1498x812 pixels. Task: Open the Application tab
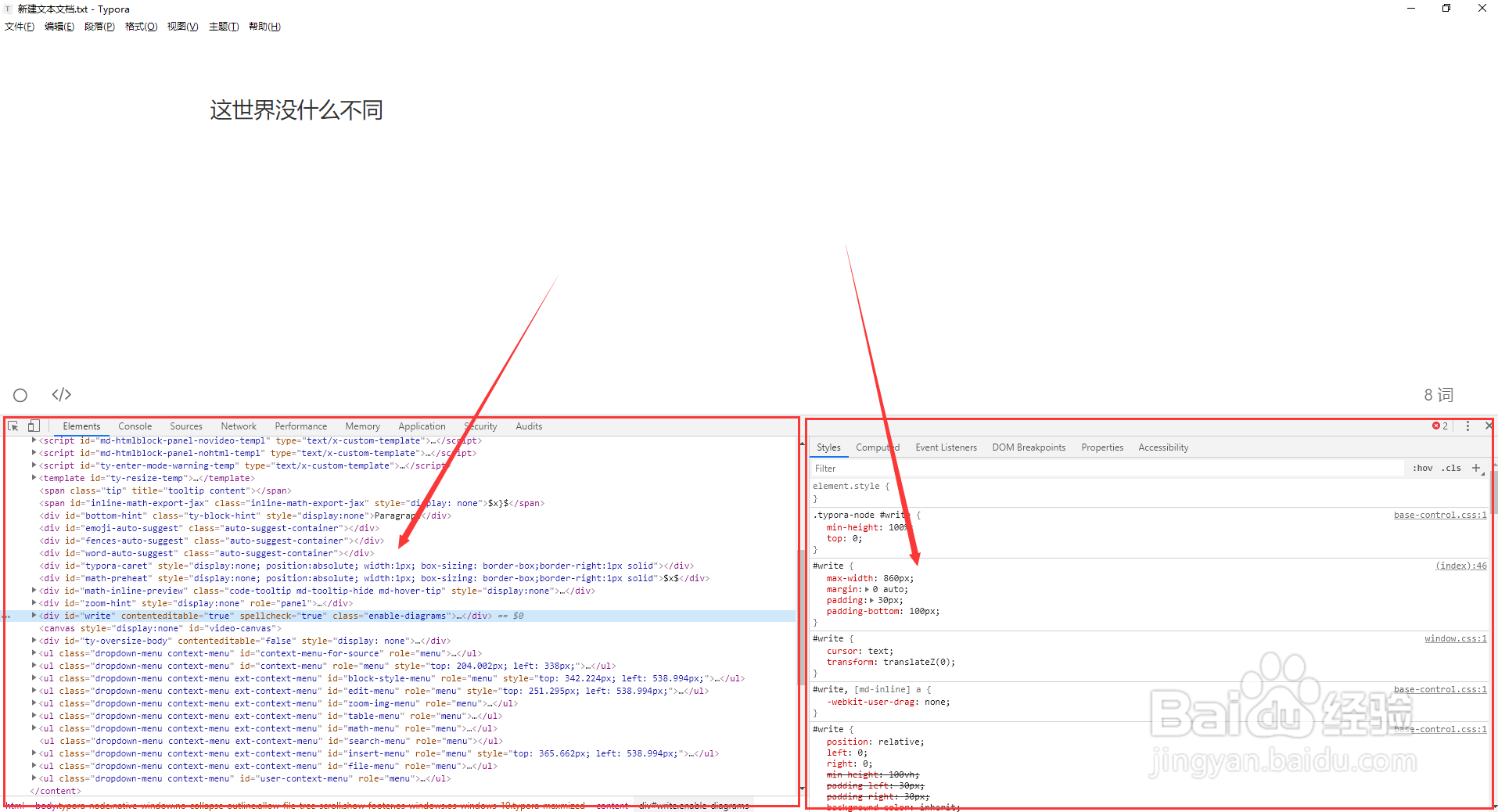422,426
